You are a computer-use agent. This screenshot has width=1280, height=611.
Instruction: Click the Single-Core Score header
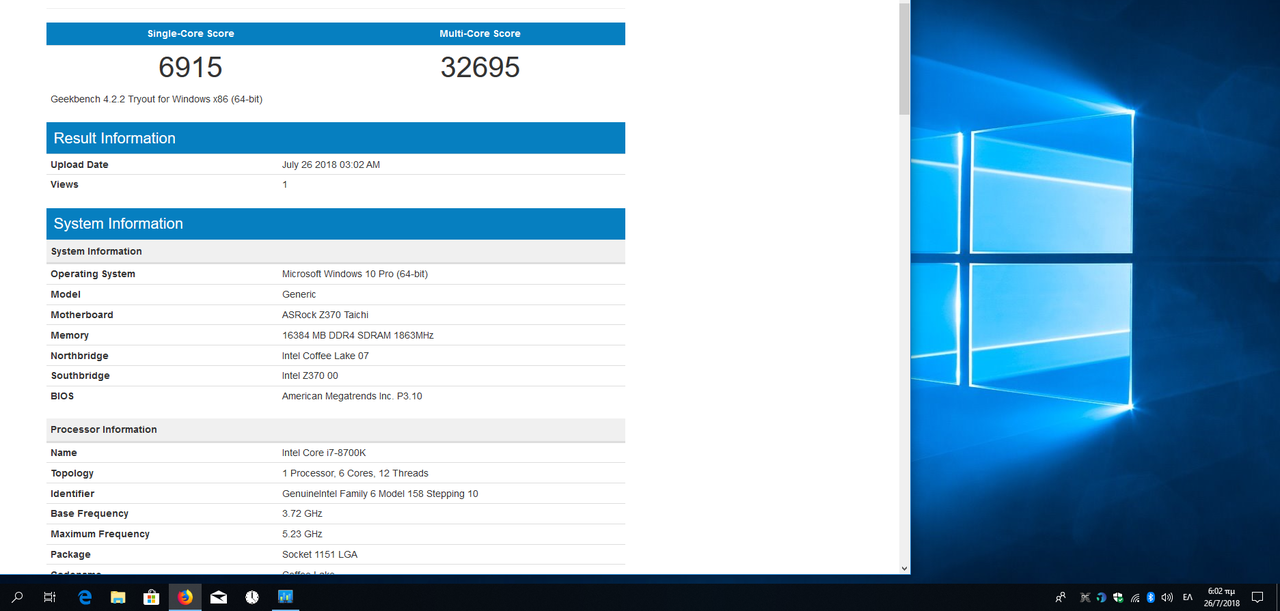click(x=190, y=33)
